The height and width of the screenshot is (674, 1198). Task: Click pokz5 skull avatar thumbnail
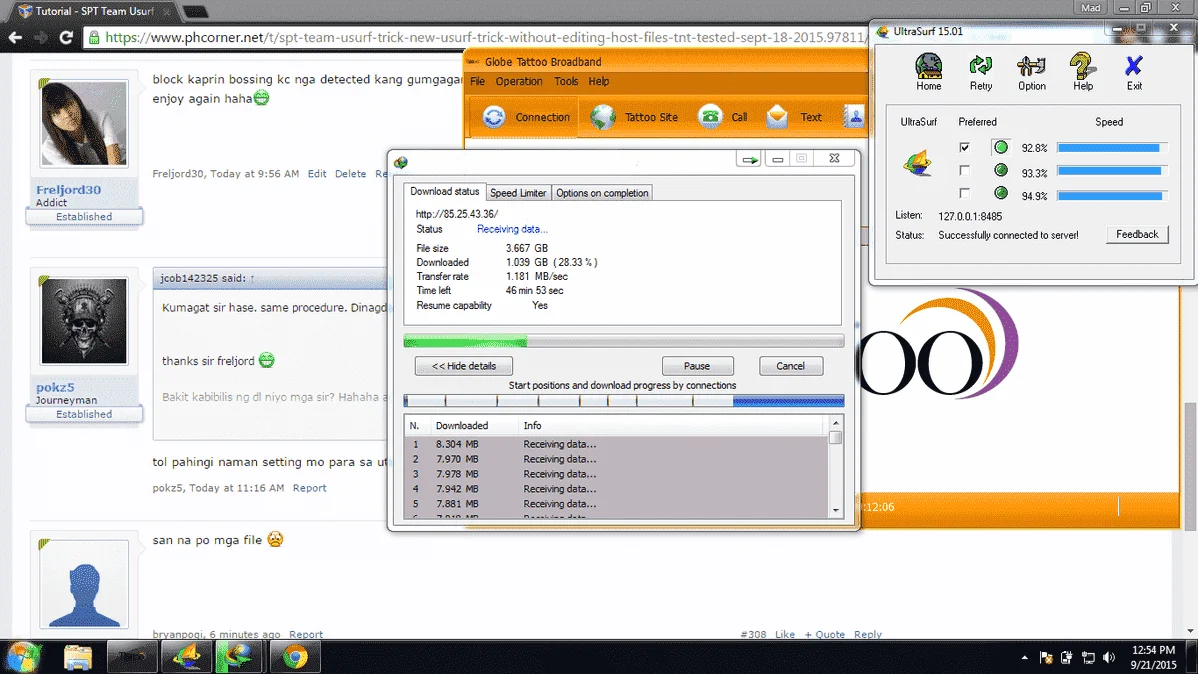click(84, 321)
